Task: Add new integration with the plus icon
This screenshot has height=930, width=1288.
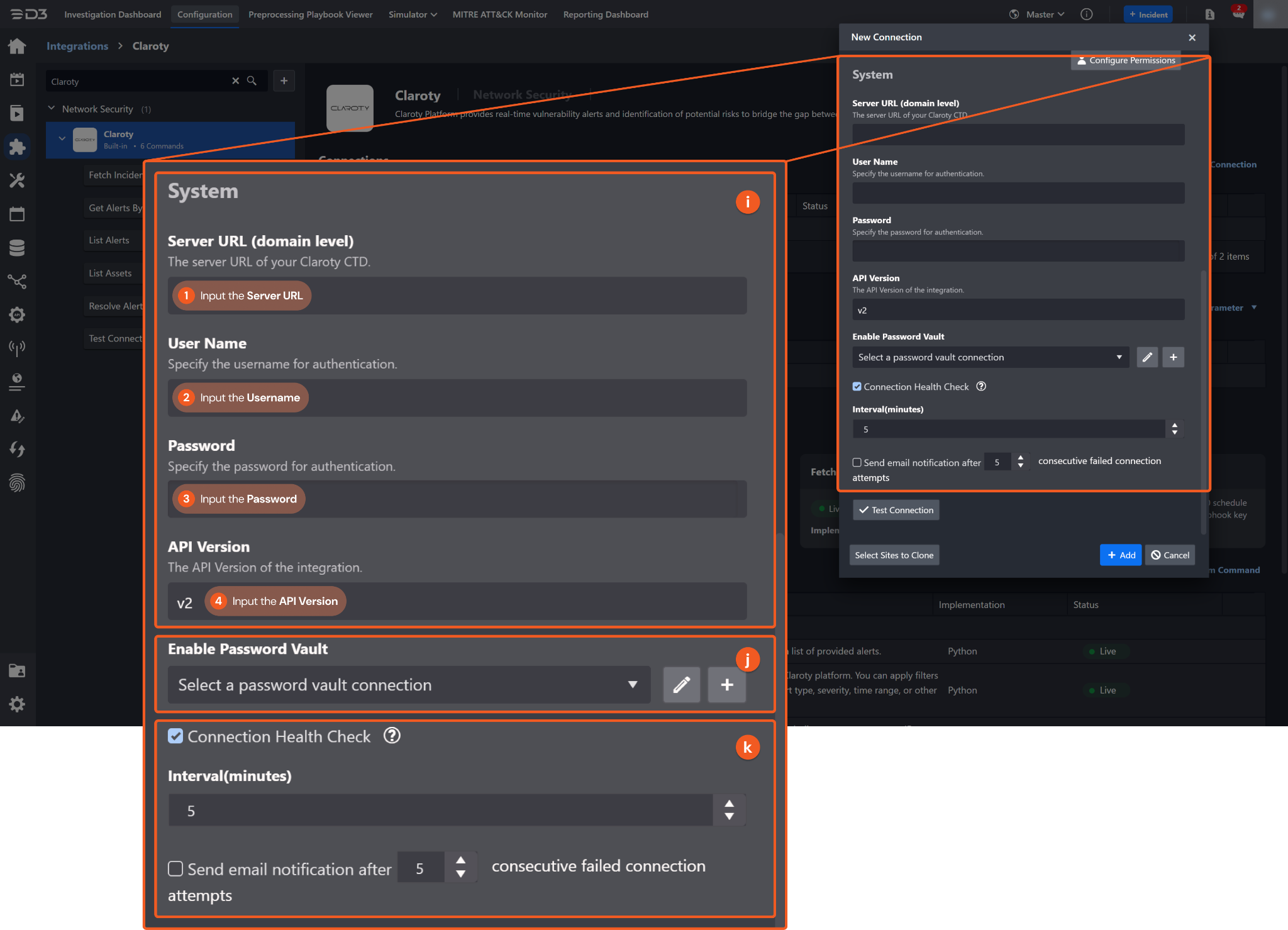Action: pyautogui.click(x=284, y=81)
